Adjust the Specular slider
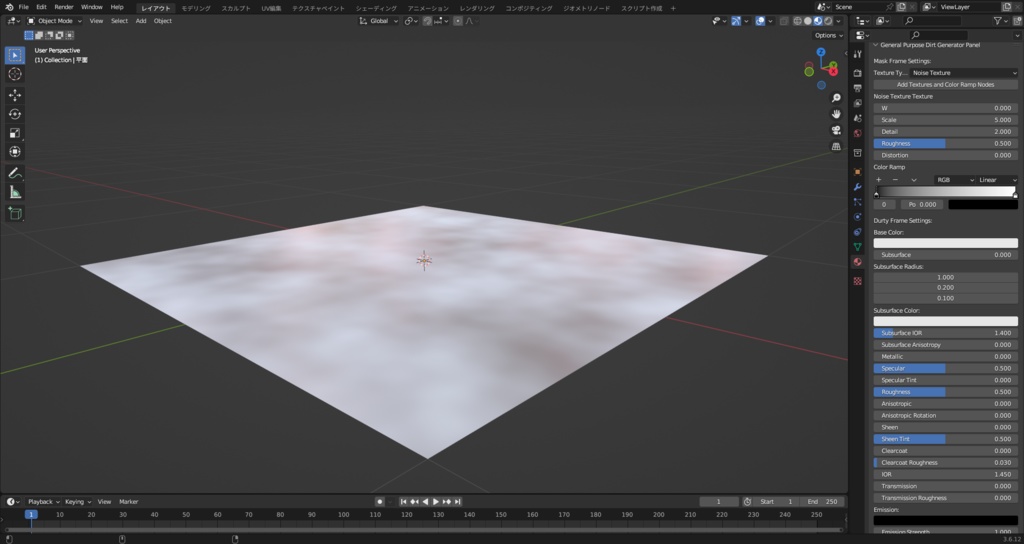 tap(945, 368)
